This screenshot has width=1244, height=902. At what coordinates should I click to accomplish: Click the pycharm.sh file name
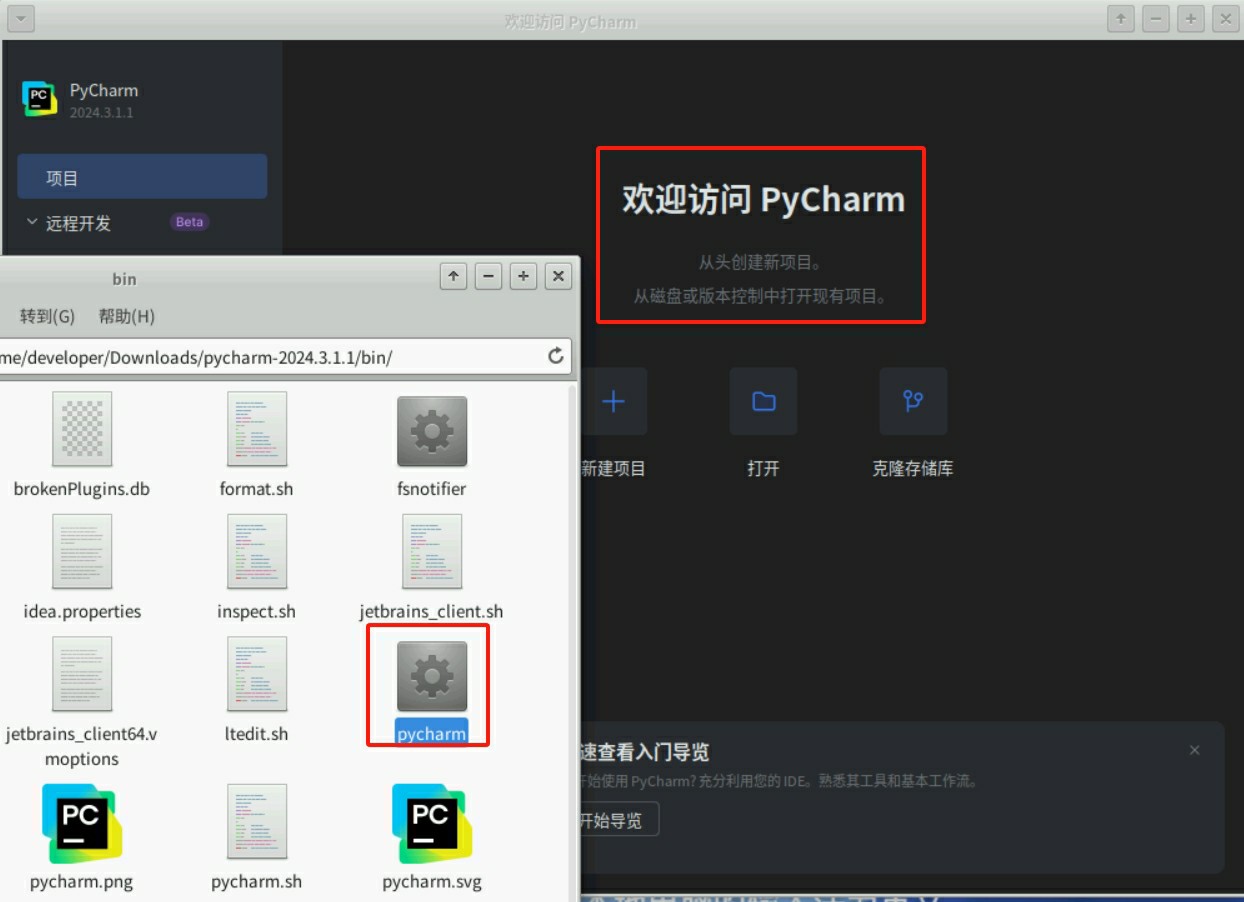pyautogui.click(x=257, y=881)
